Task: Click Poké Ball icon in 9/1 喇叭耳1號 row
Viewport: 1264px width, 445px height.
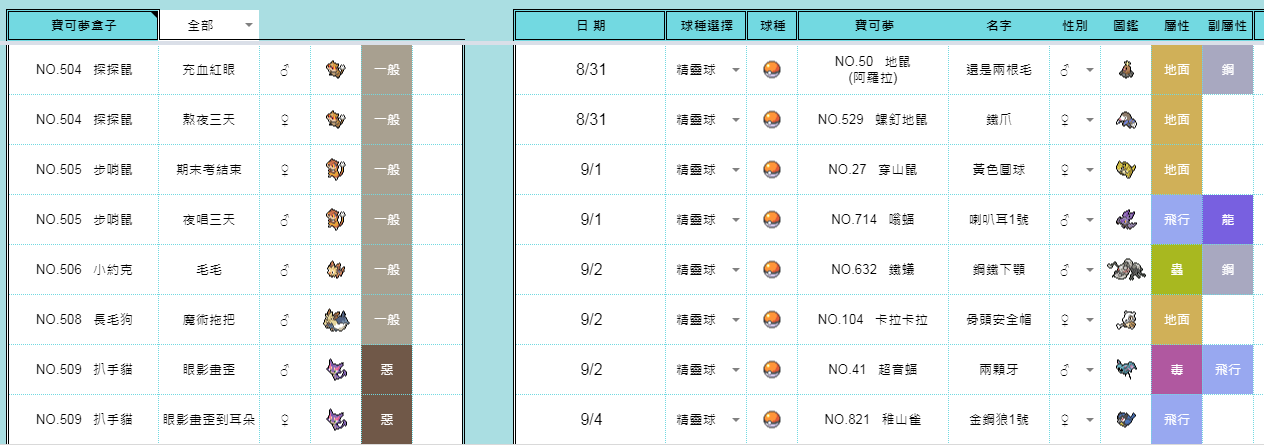Action: (x=771, y=219)
